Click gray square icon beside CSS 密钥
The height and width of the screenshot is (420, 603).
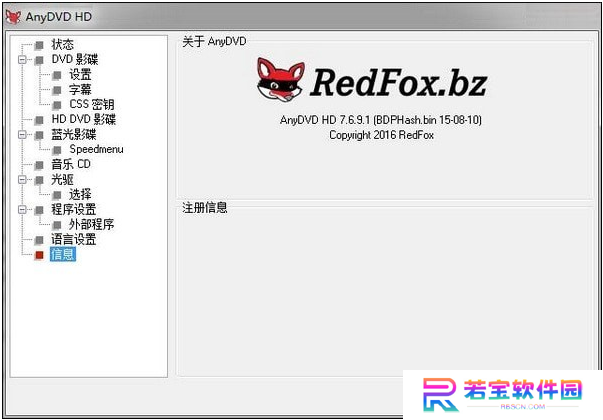coord(57,105)
